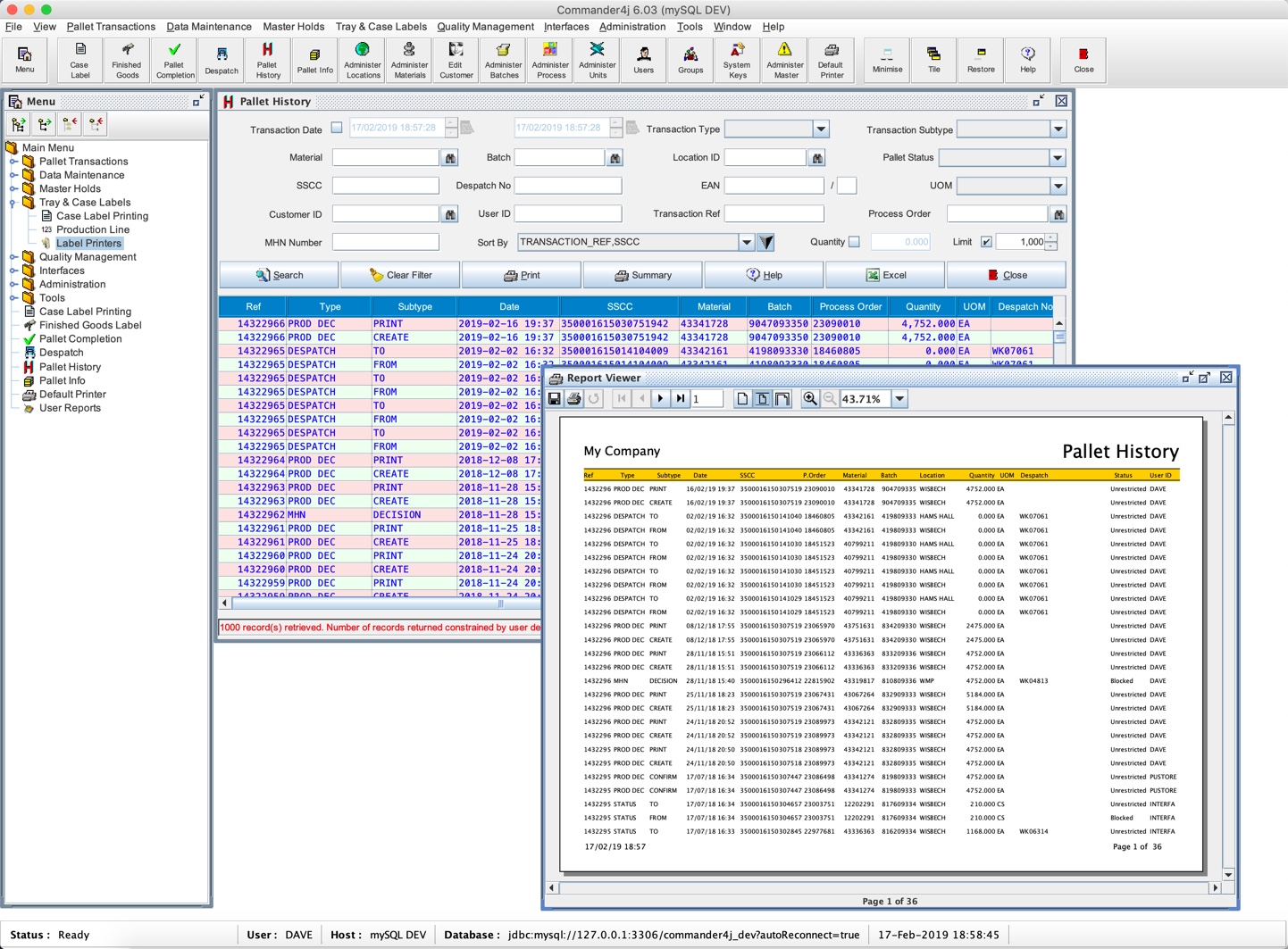
Task: Click the SSCC input field
Action: click(x=385, y=186)
